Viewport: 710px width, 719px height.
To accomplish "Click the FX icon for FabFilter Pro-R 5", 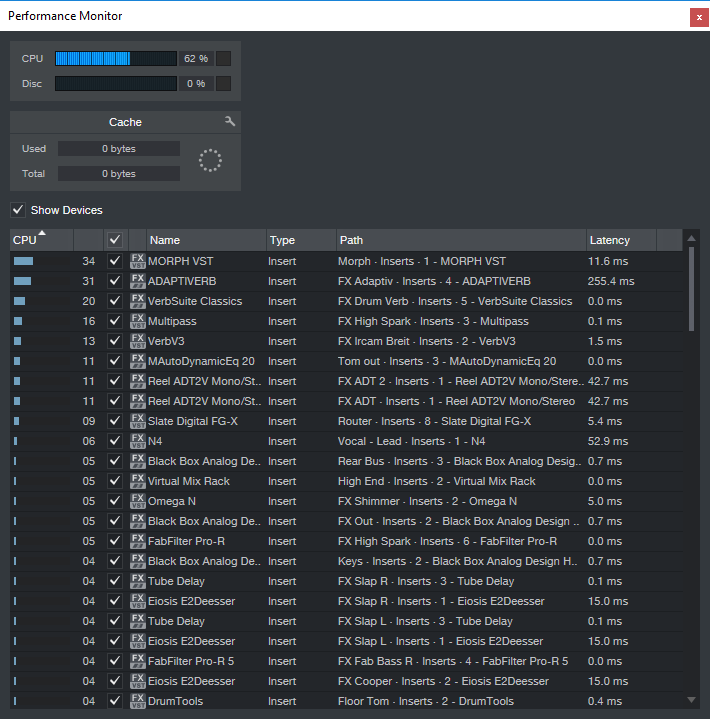I will coord(138,661).
